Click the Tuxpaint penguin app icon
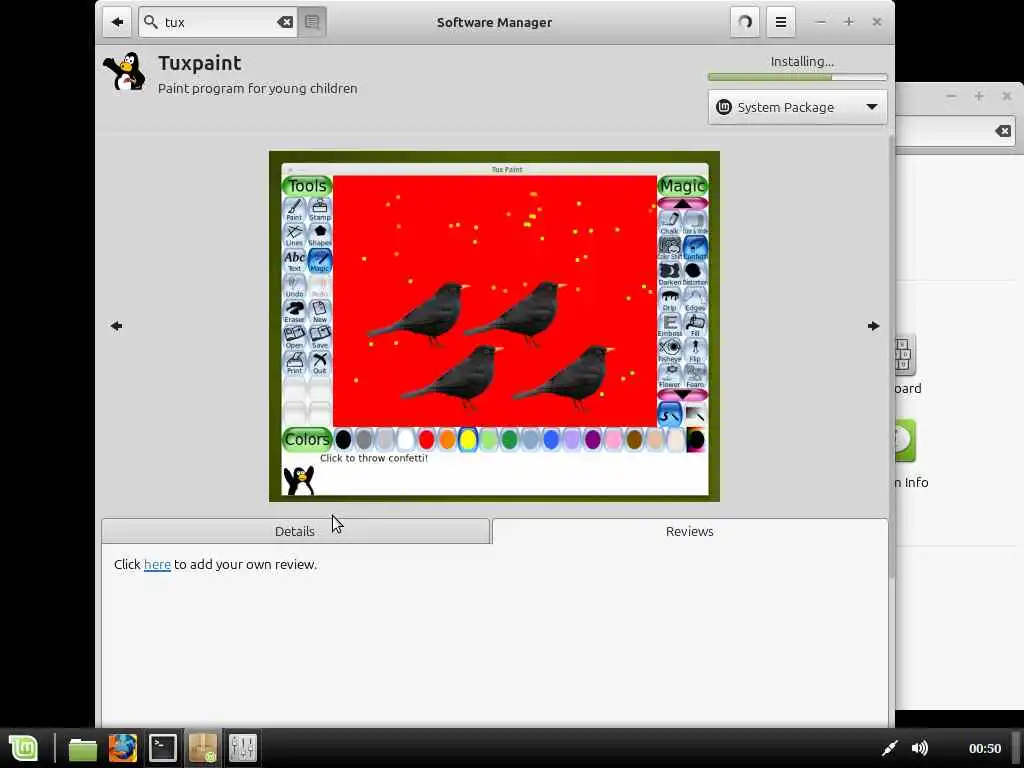Screen dimensions: 1024x768 point(124,71)
